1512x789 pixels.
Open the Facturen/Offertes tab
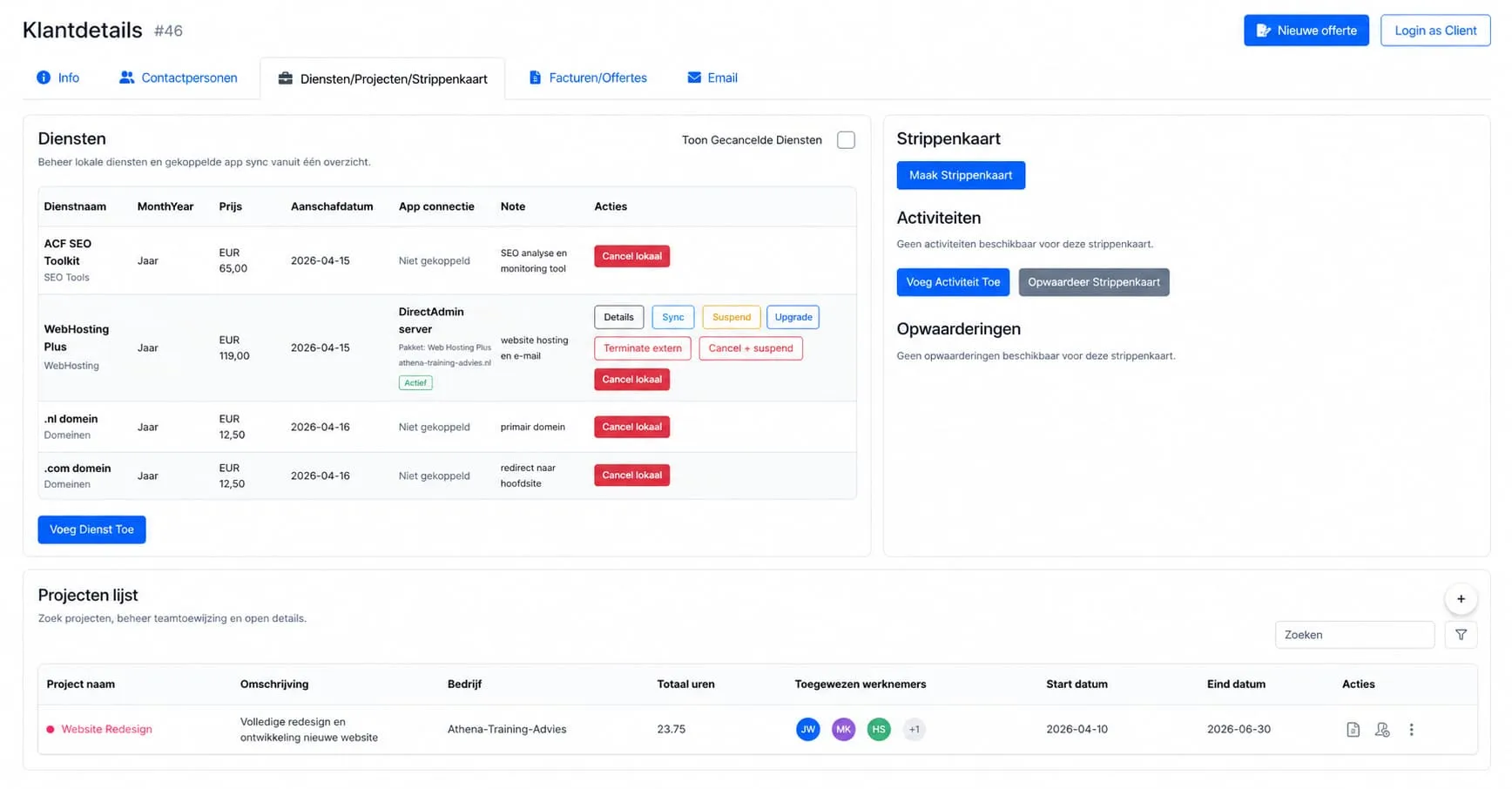click(x=588, y=78)
